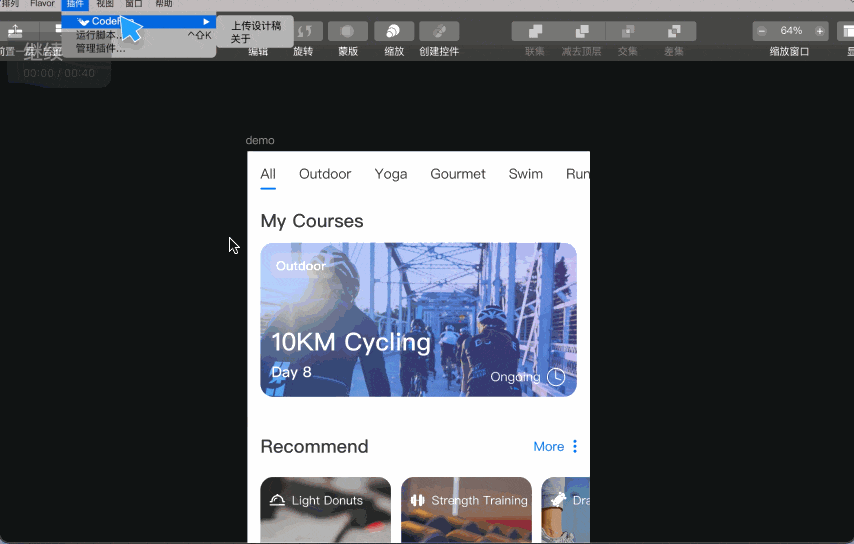This screenshot has height=544, width=854.
Task: Click the clock icon next to Ongoing
Action: click(x=556, y=377)
